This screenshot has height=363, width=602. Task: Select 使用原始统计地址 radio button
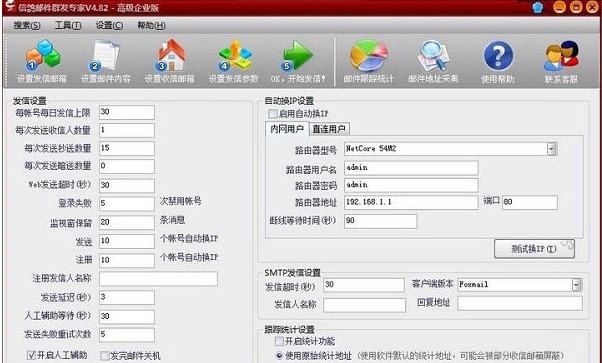pyautogui.click(x=279, y=356)
